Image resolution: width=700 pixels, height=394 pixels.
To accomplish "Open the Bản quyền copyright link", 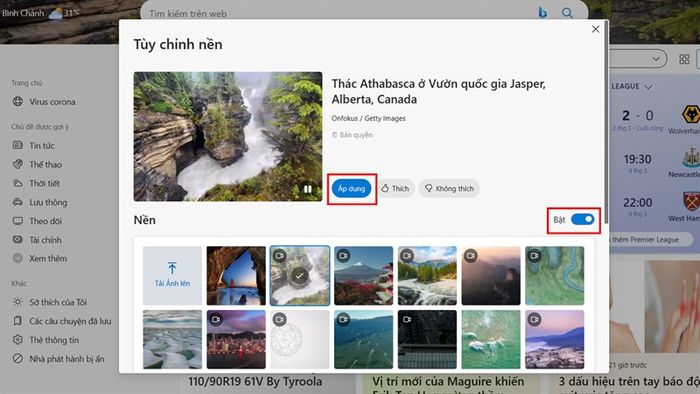I will 352,135.
